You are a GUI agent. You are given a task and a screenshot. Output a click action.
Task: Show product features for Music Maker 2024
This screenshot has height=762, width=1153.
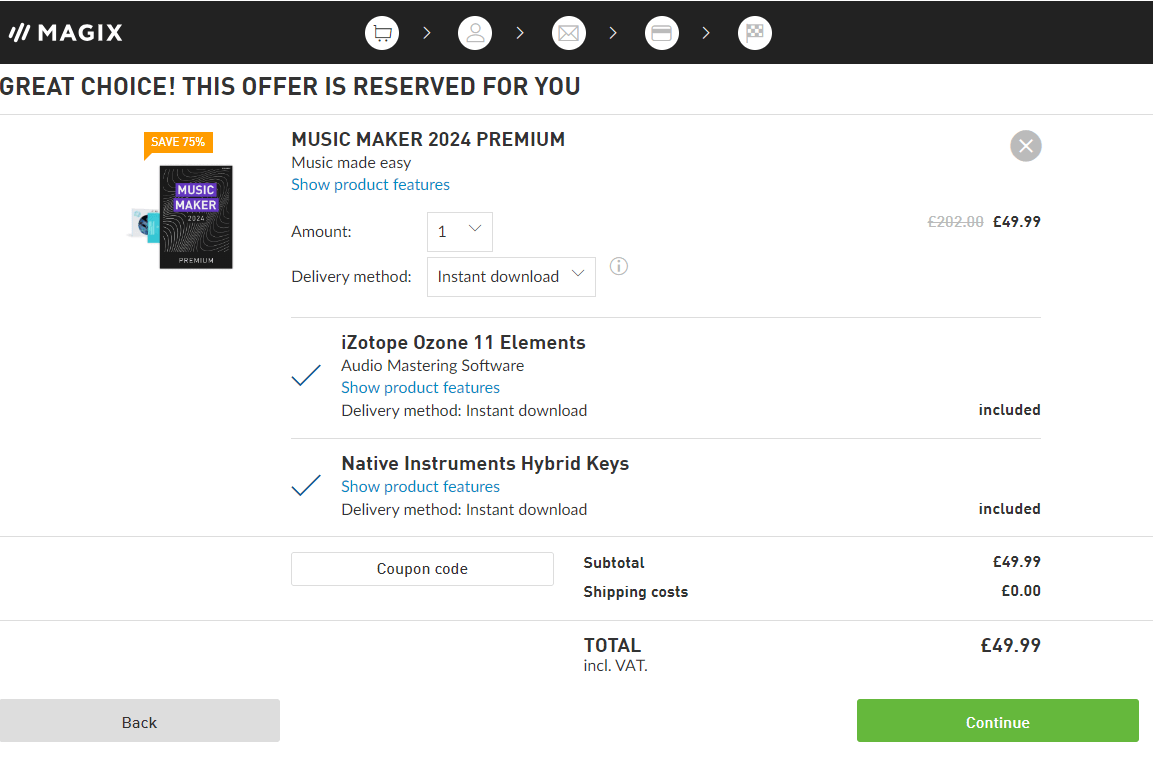[371, 185]
